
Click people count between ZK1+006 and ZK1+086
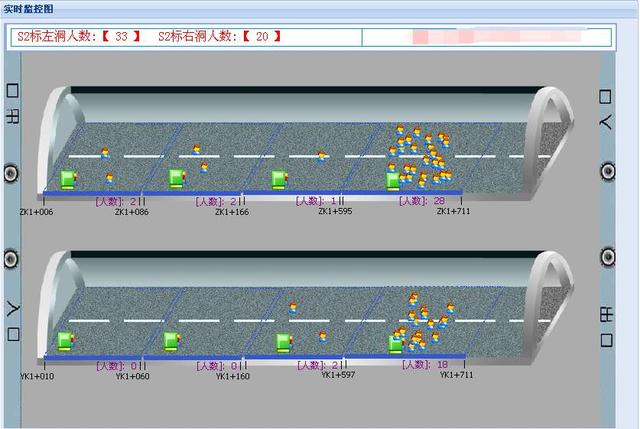click(116, 201)
